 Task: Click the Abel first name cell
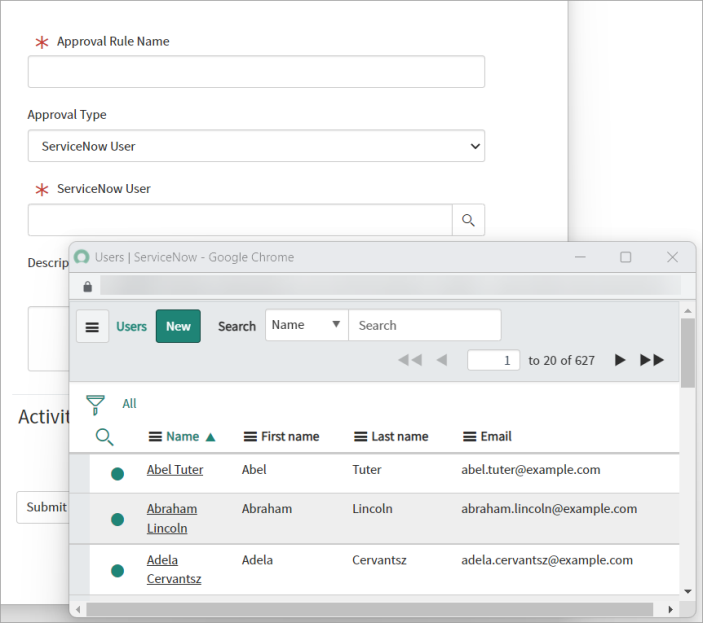254,470
